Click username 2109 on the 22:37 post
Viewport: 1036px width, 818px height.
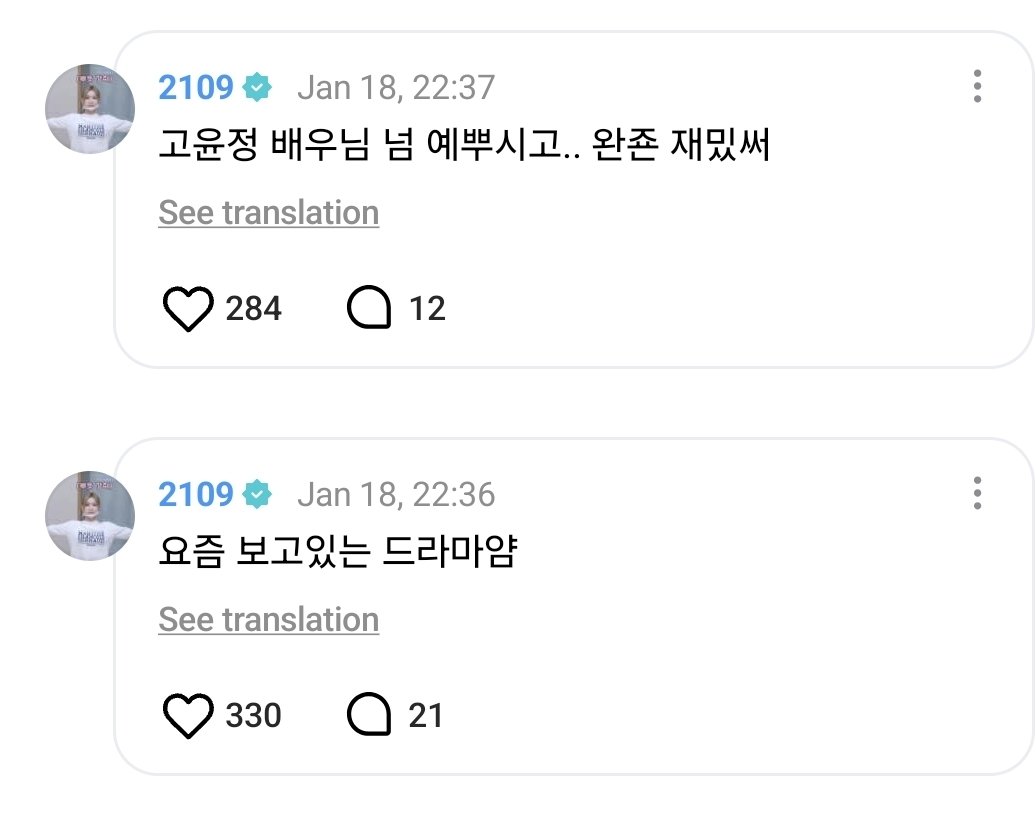click(x=195, y=88)
